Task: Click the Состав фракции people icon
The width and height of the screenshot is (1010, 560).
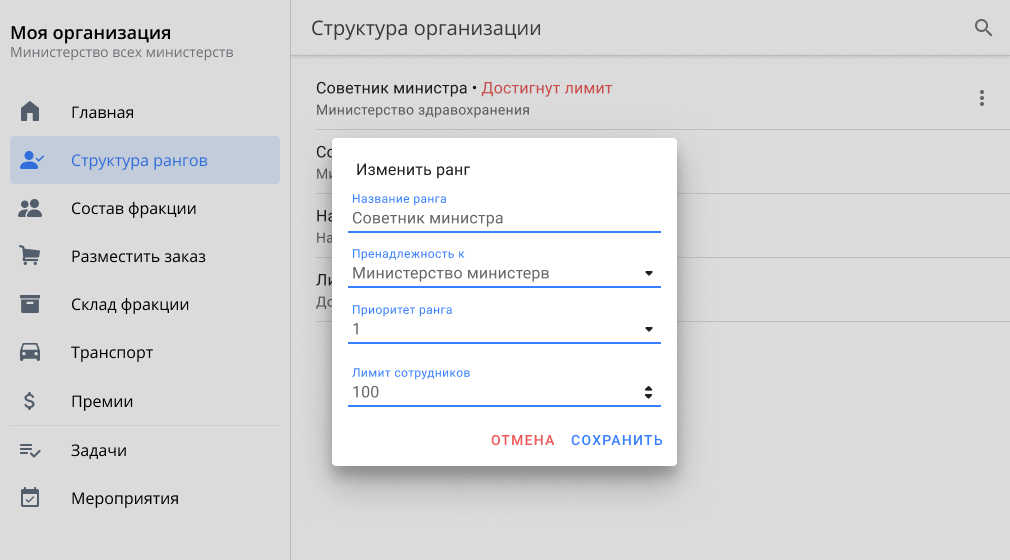Action: (30, 208)
